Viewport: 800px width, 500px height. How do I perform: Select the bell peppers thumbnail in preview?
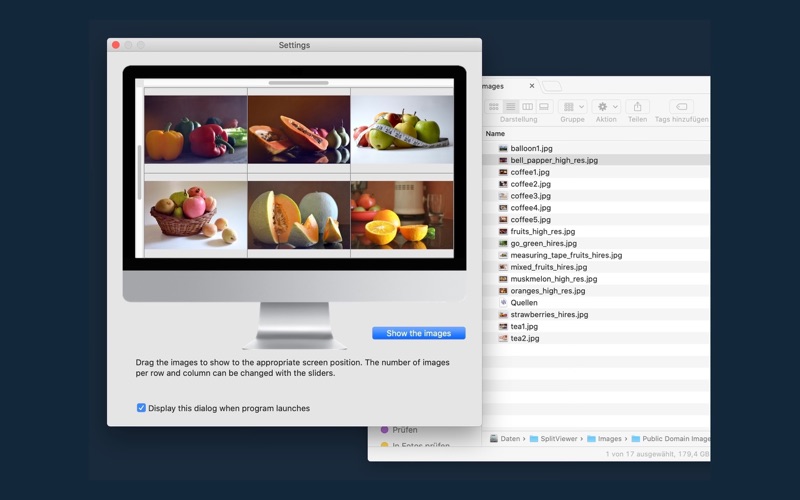pos(196,129)
